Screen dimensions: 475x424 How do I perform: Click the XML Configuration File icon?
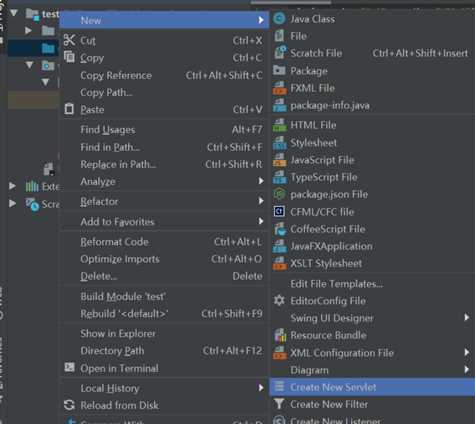click(x=279, y=353)
